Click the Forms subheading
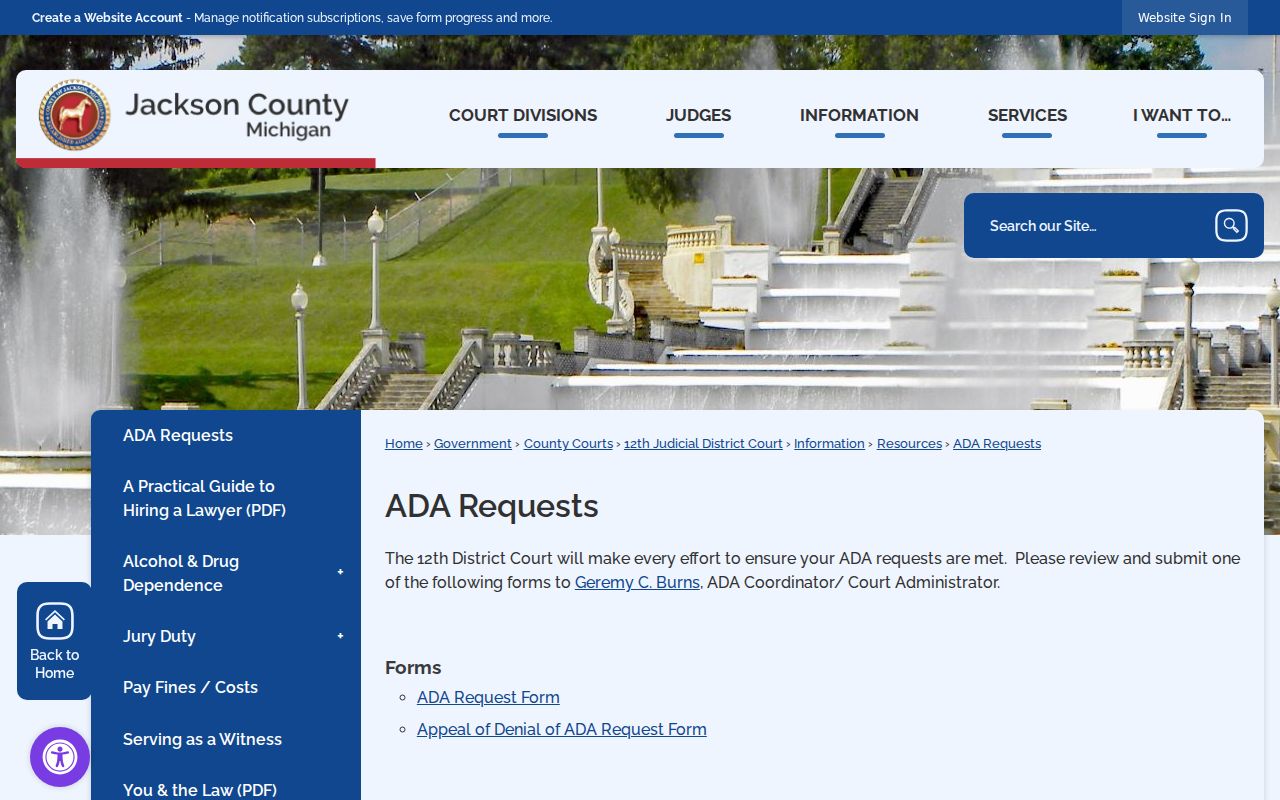The image size is (1280, 800). pos(413,667)
